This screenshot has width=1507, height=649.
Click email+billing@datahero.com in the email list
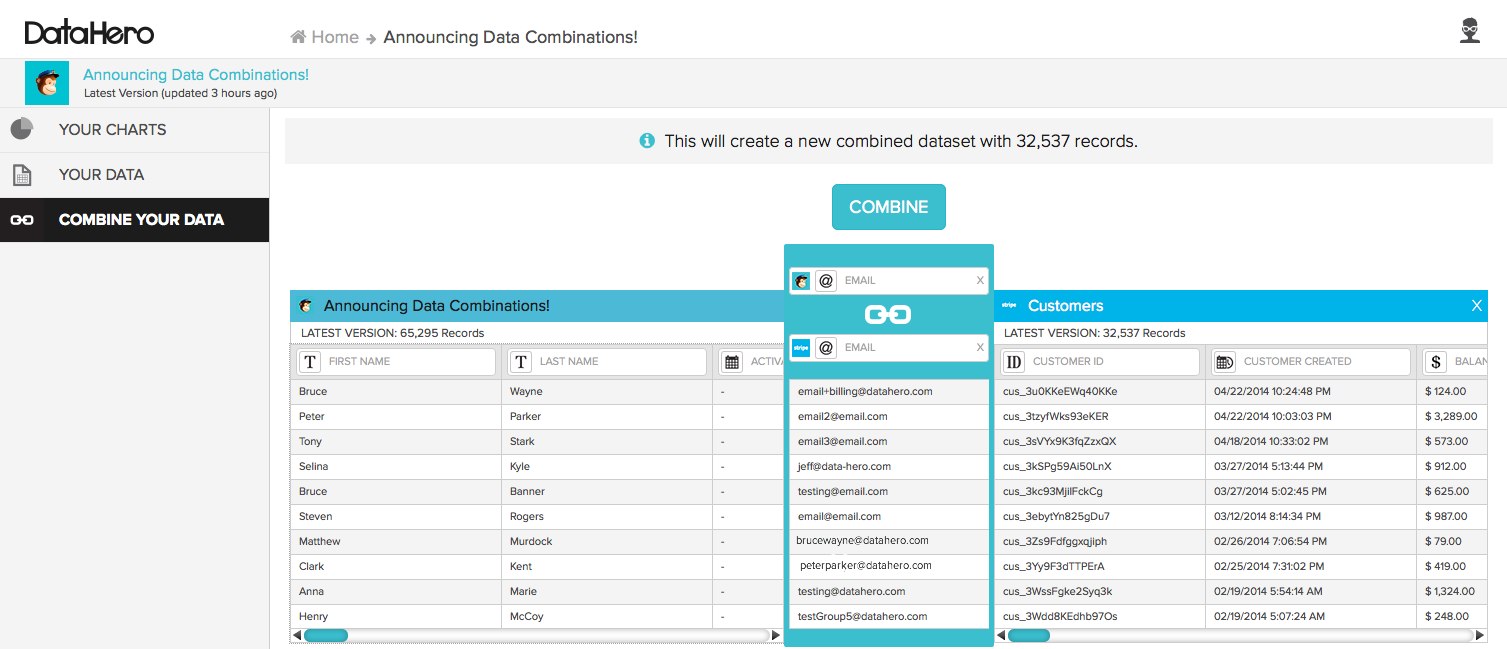click(888, 392)
